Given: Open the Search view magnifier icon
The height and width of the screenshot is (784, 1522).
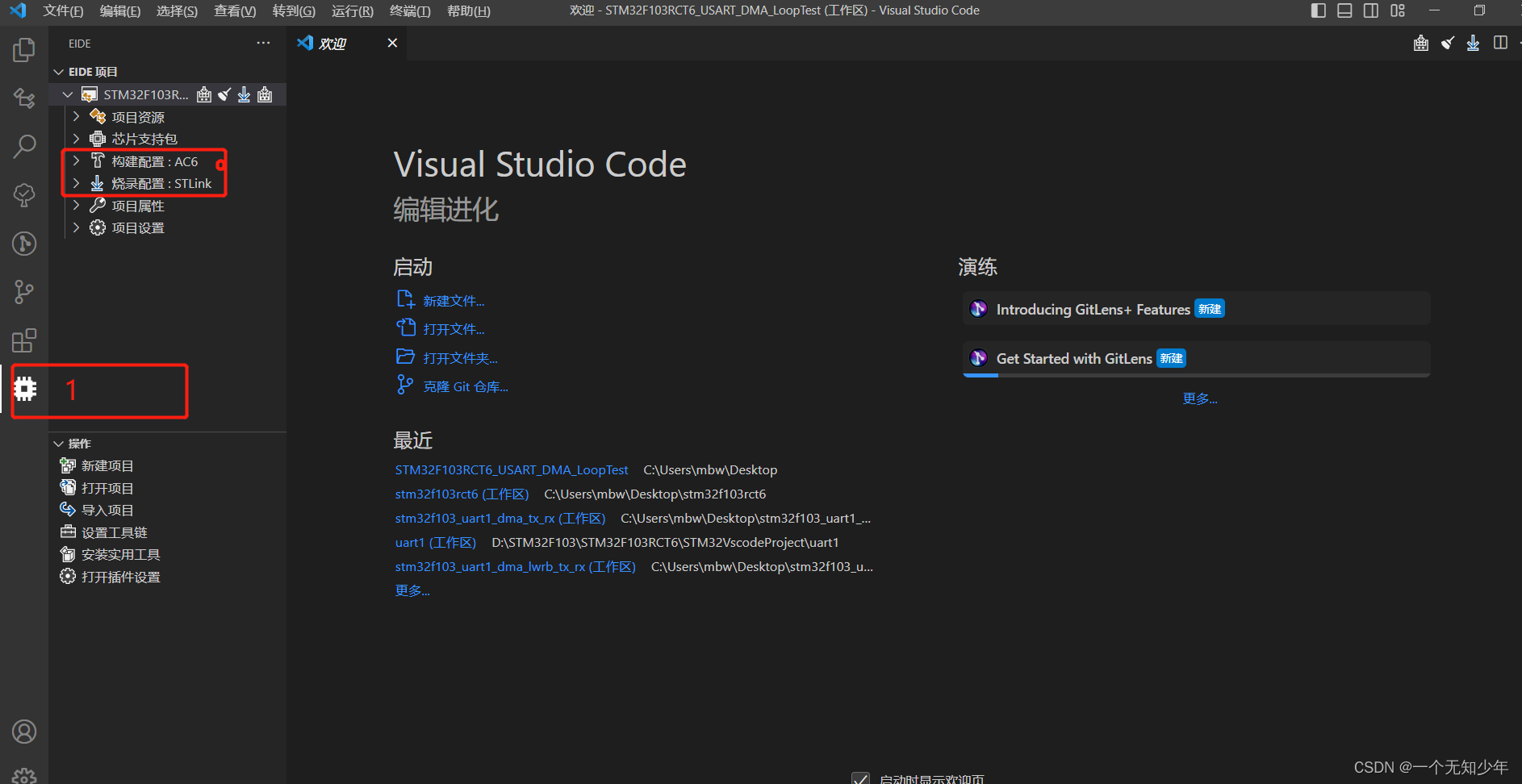Looking at the screenshot, I should tap(24, 146).
